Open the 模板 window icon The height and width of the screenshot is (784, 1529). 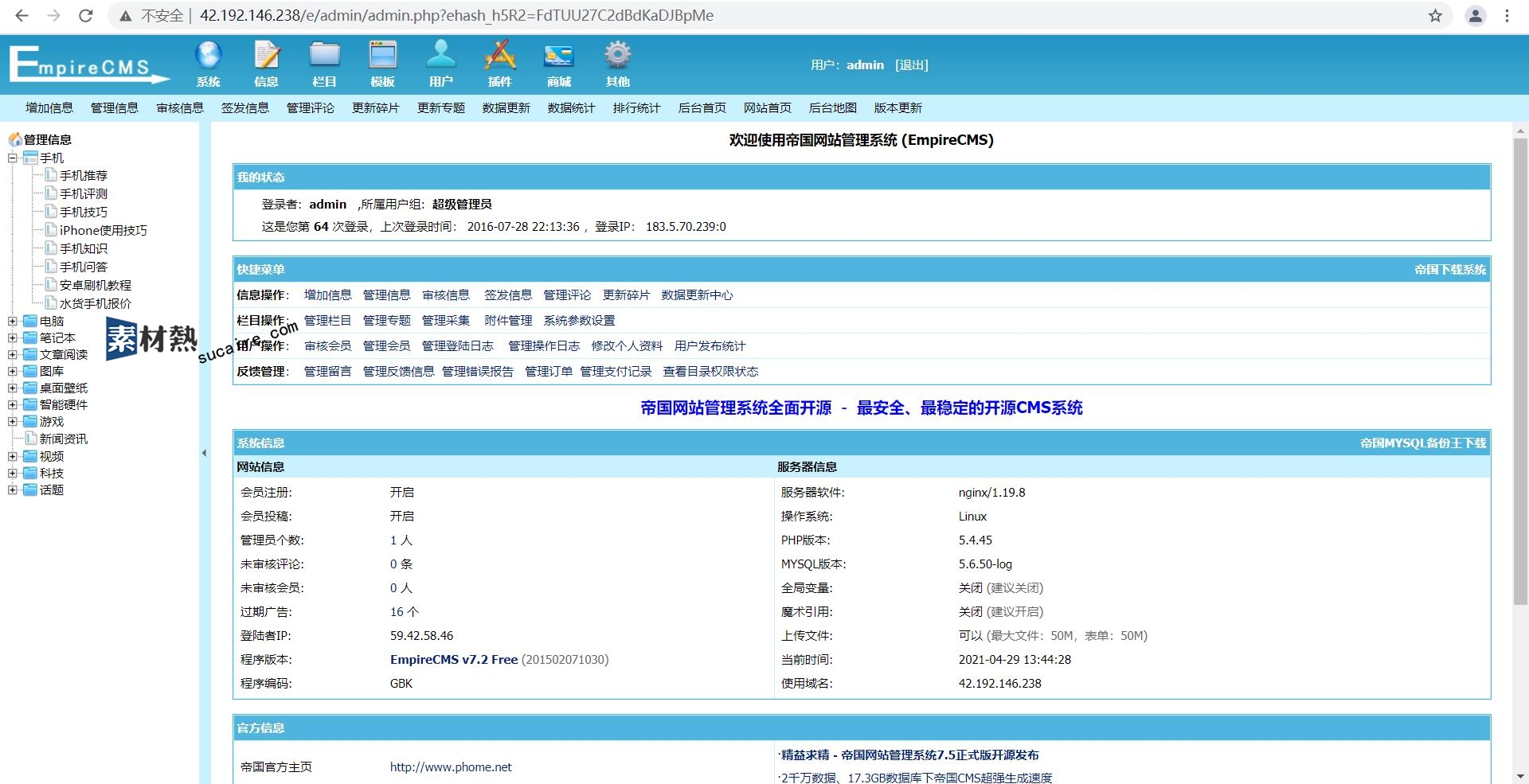tap(383, 55)
